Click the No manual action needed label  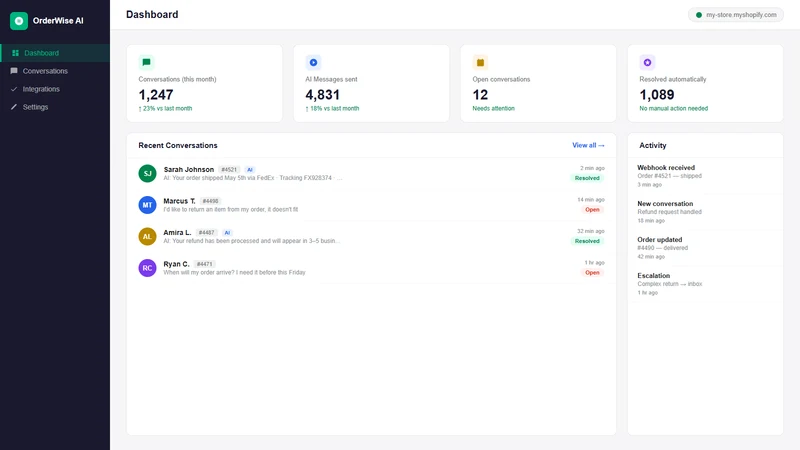click(x=673, y=109)
